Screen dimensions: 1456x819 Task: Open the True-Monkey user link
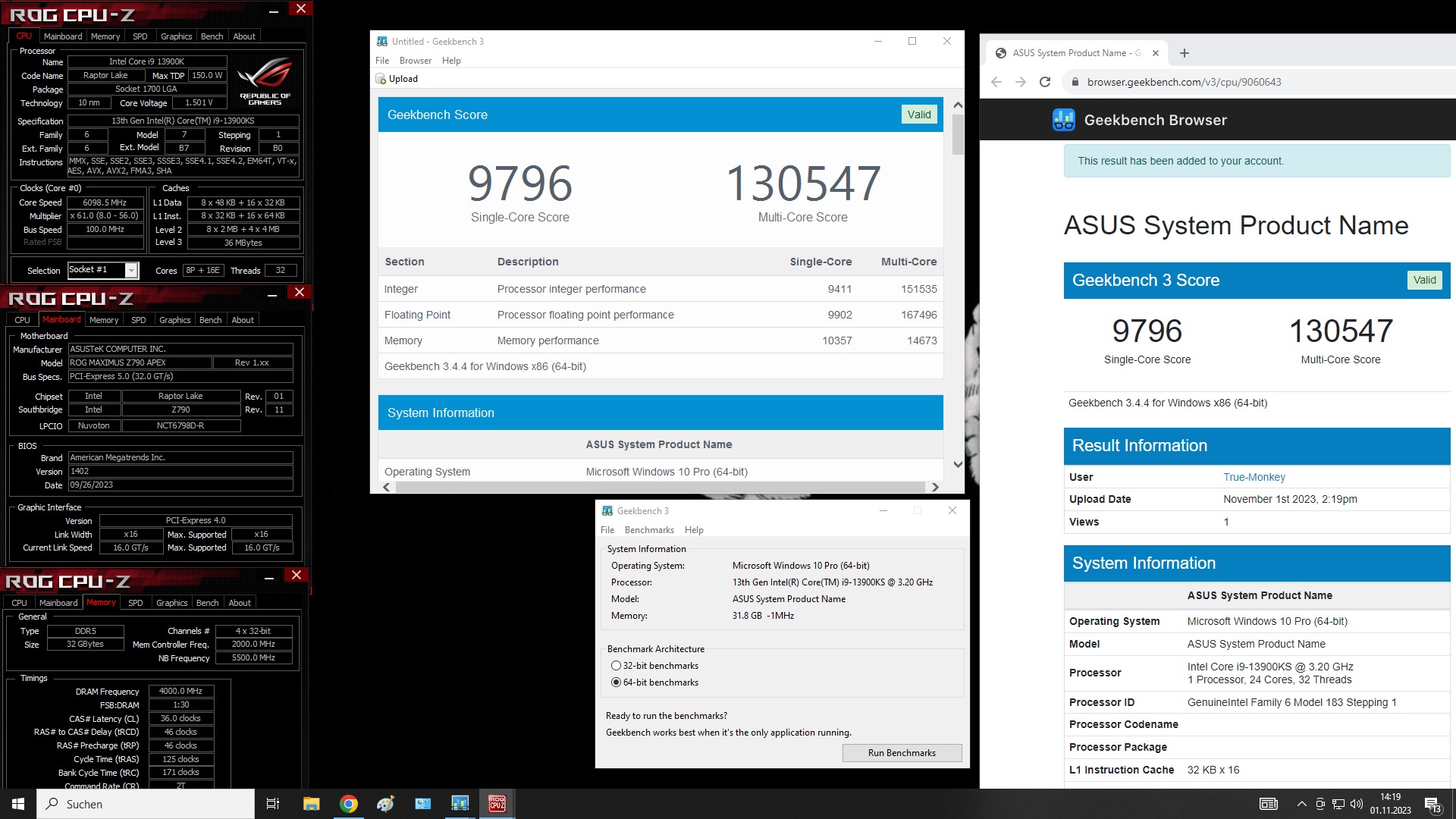[x=1254, y=477]
